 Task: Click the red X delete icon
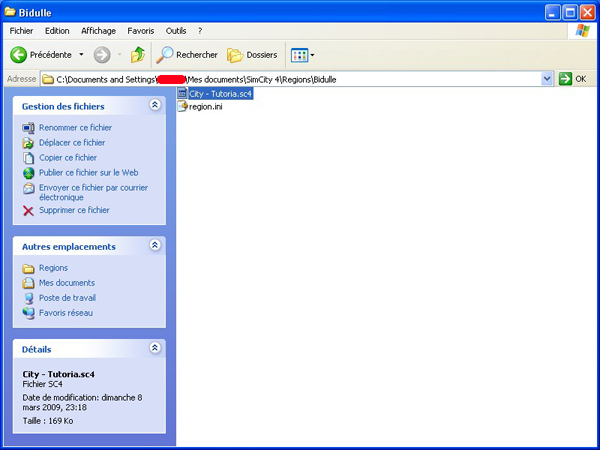pyautogui.click(x=28, y=210)
